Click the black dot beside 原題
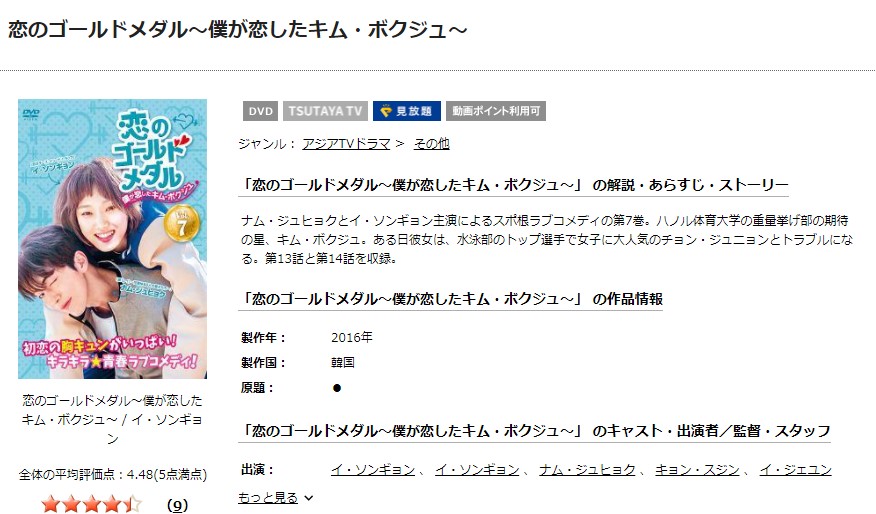 pyautogui.click(x=336, y=388)
